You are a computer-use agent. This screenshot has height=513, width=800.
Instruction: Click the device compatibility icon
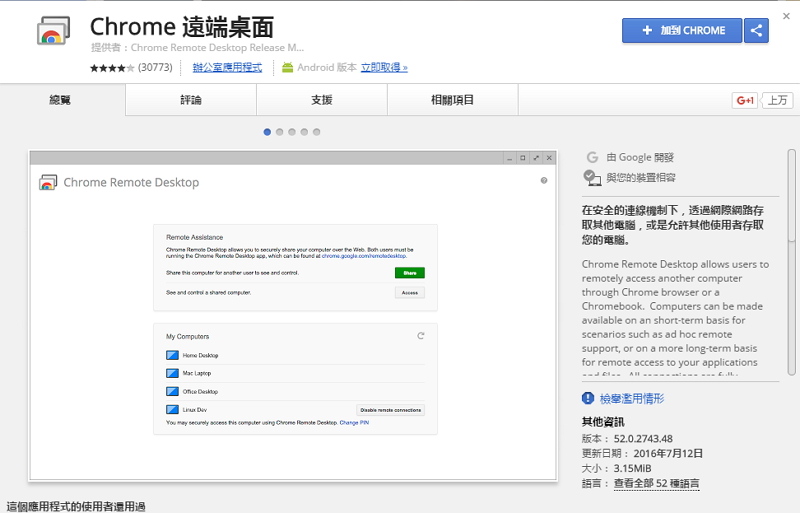[593, 177]
